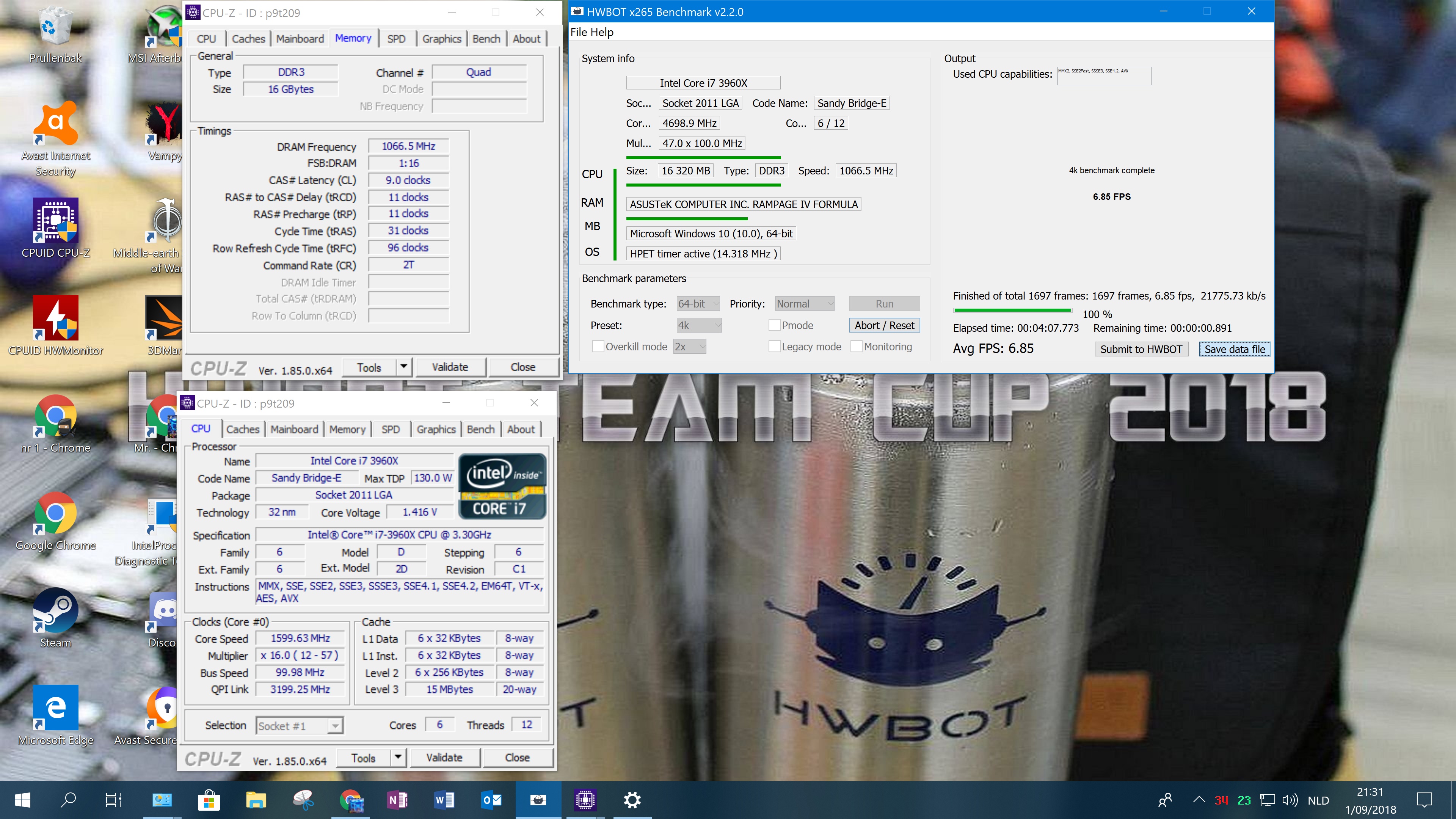Open the Benchmark type 64-bit dropdown
This screenshot has width=1456, height=819.
coord(698,304)
